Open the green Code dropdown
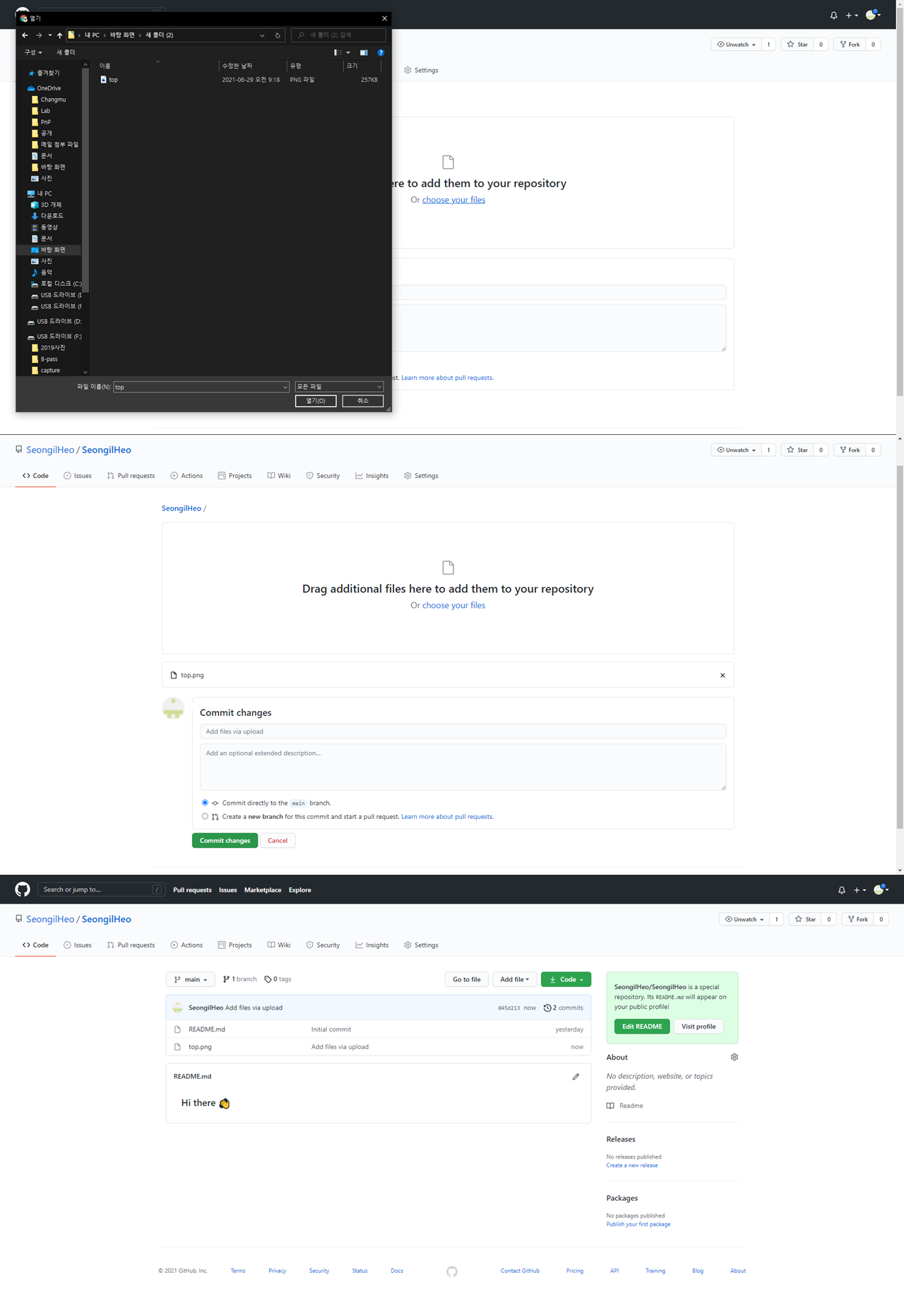The image size is (904, 1316). tap(566, 980)
